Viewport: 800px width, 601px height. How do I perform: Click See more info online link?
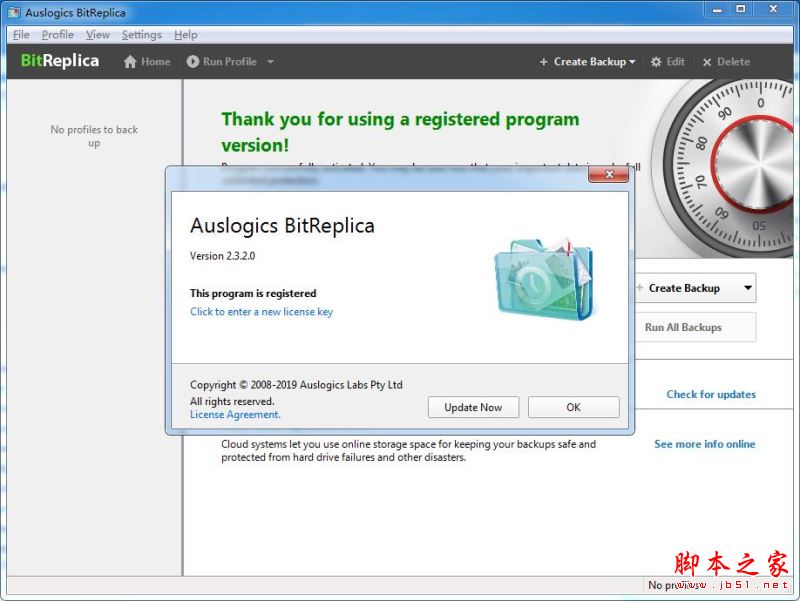pyautogui.click(x=704, y=444)
